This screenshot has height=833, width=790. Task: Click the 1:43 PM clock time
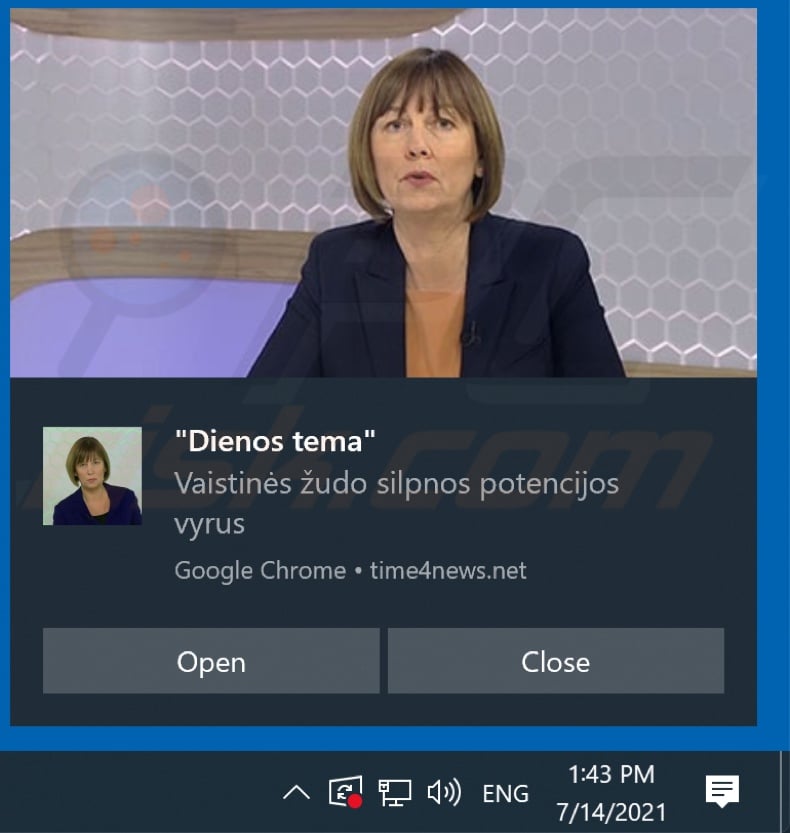(611, 774)
